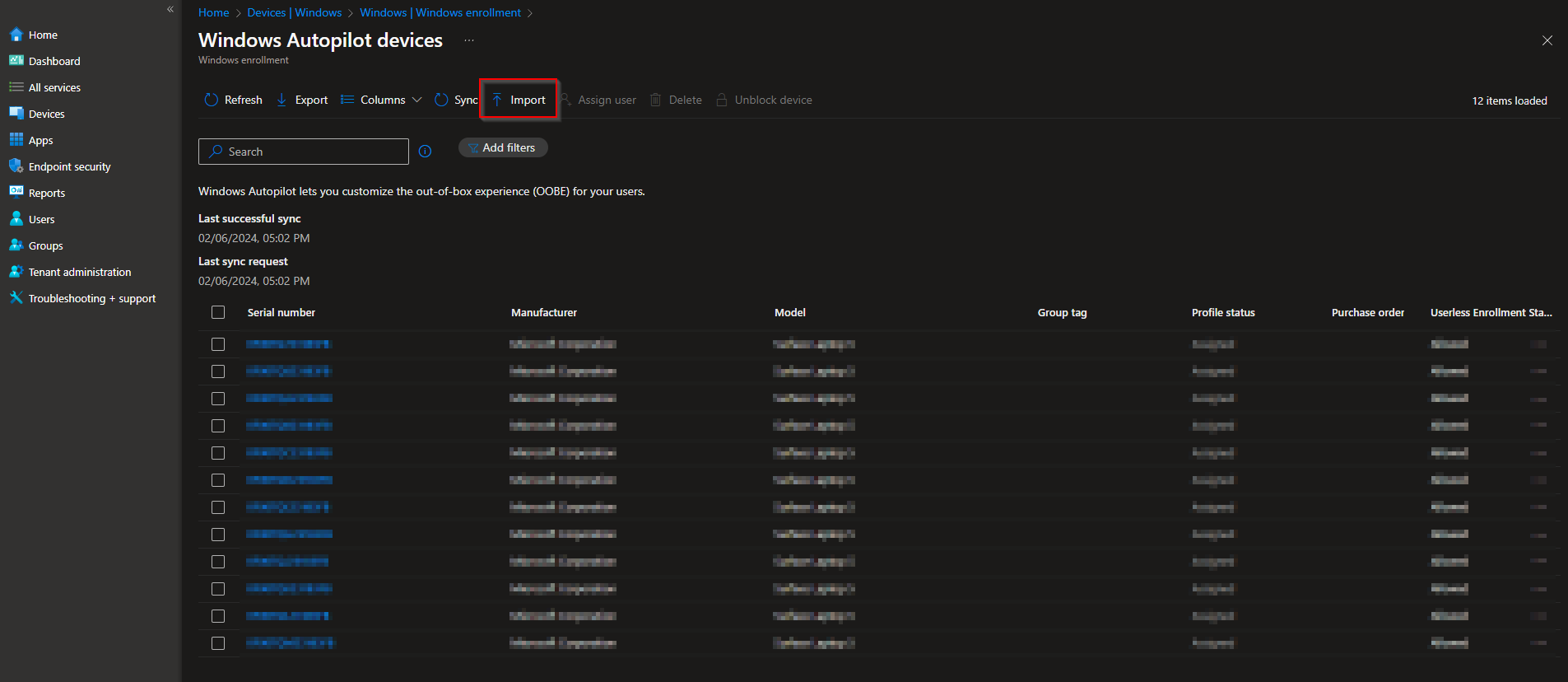Viewport: 1568px width, 682px height.
Task: Click into the Search input field
Action: coord(304,152)
